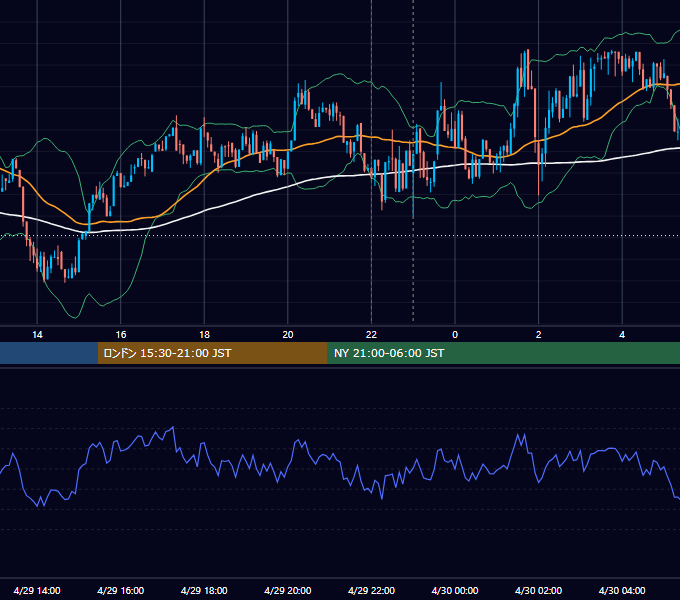Click the 4/29 22:00 date label
The image size is (680, 600).
[x=371, y=590]
